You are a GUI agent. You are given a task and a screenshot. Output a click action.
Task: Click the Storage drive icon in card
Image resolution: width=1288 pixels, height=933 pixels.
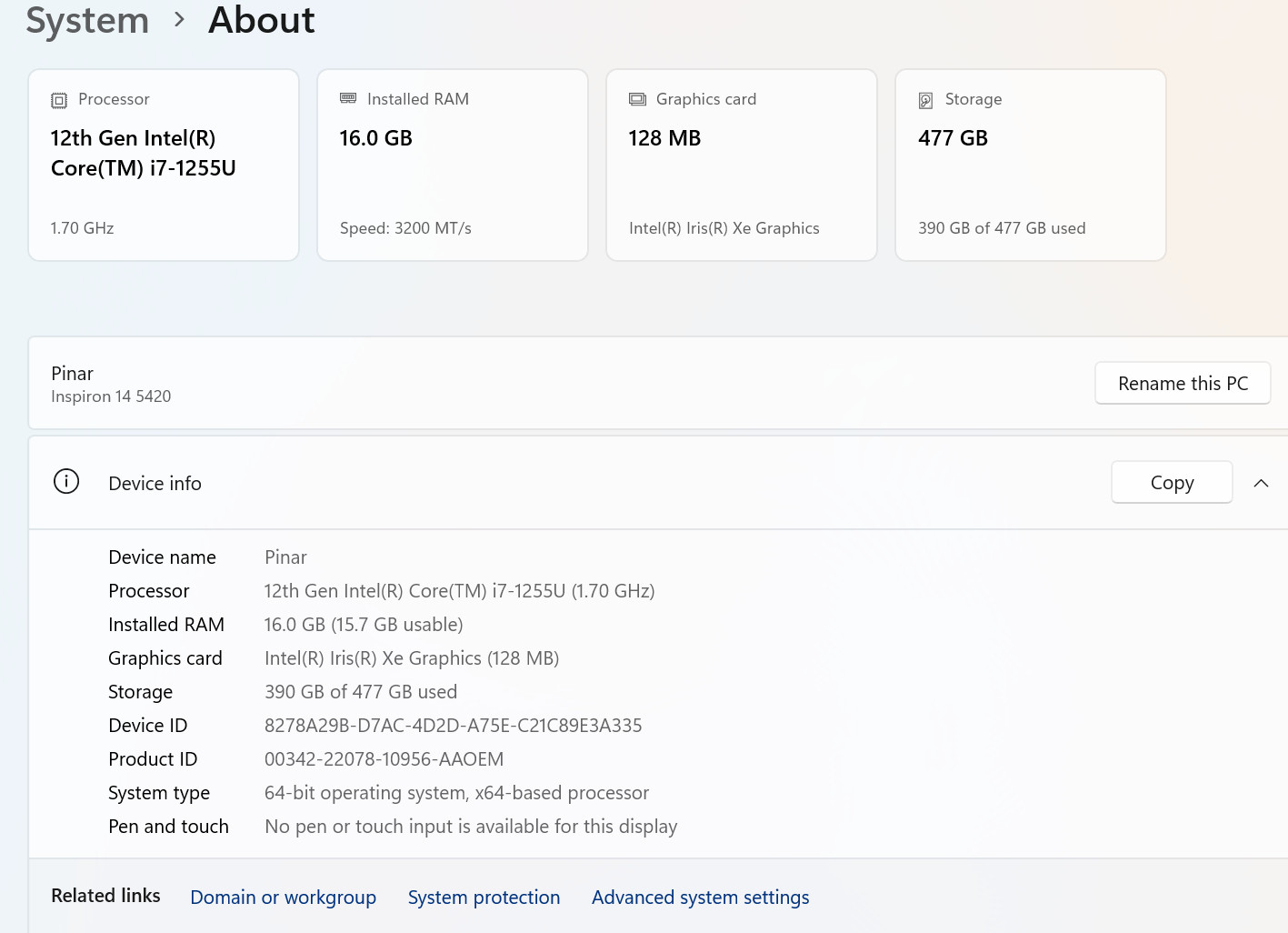[x=925, y=100]
